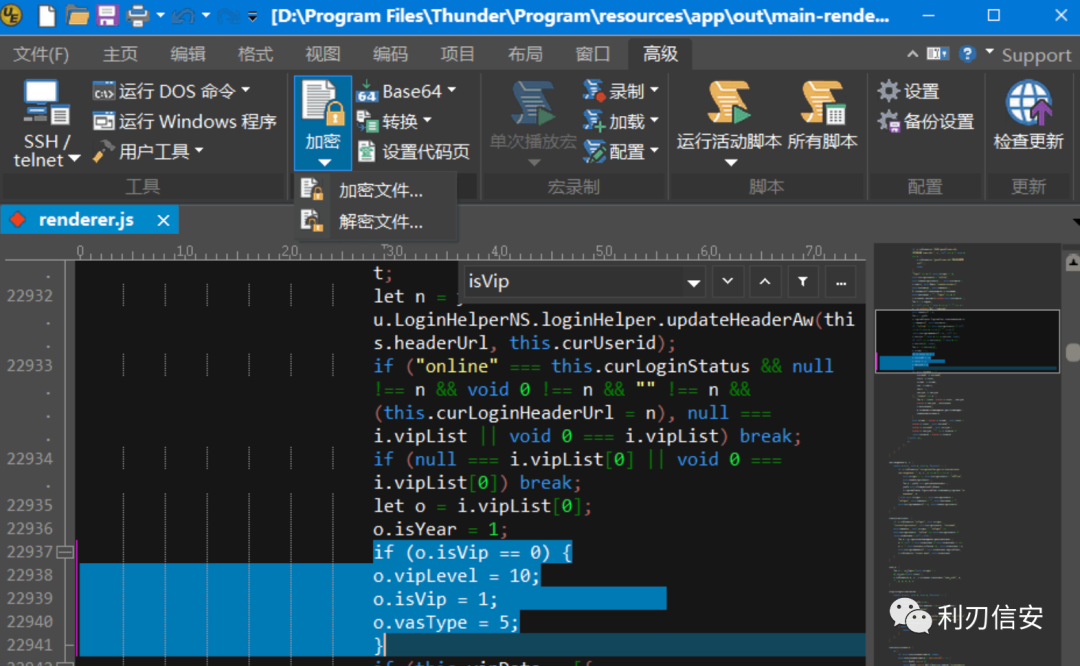Click the text o.isYear = 1;
1080x666 pixels.
(440, 529)
